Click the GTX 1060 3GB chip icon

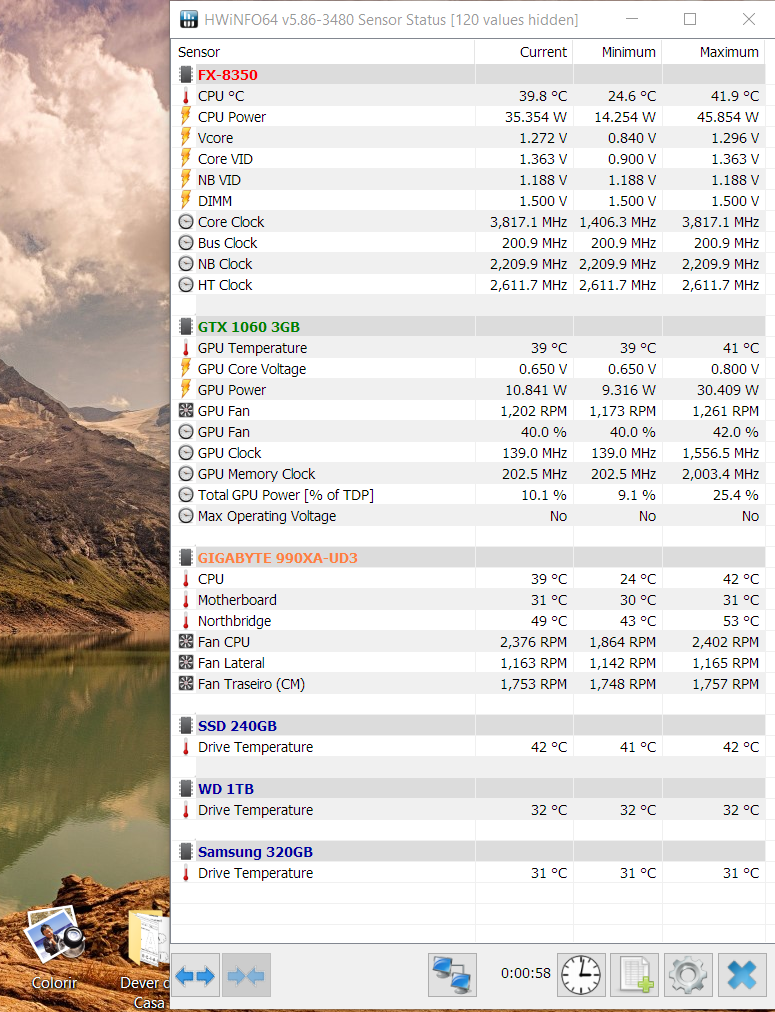pos(186,327)
